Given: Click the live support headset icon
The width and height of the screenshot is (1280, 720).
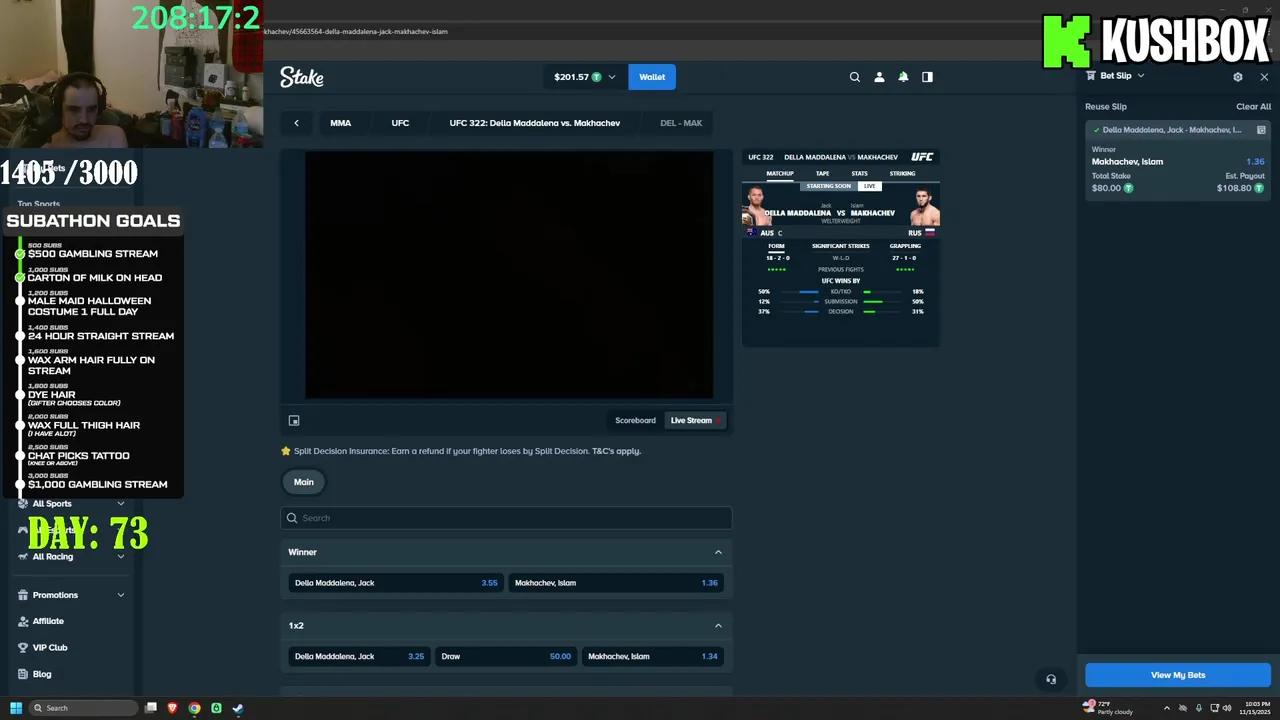Looking at the screenshot, I should [x=1051, y=679].
